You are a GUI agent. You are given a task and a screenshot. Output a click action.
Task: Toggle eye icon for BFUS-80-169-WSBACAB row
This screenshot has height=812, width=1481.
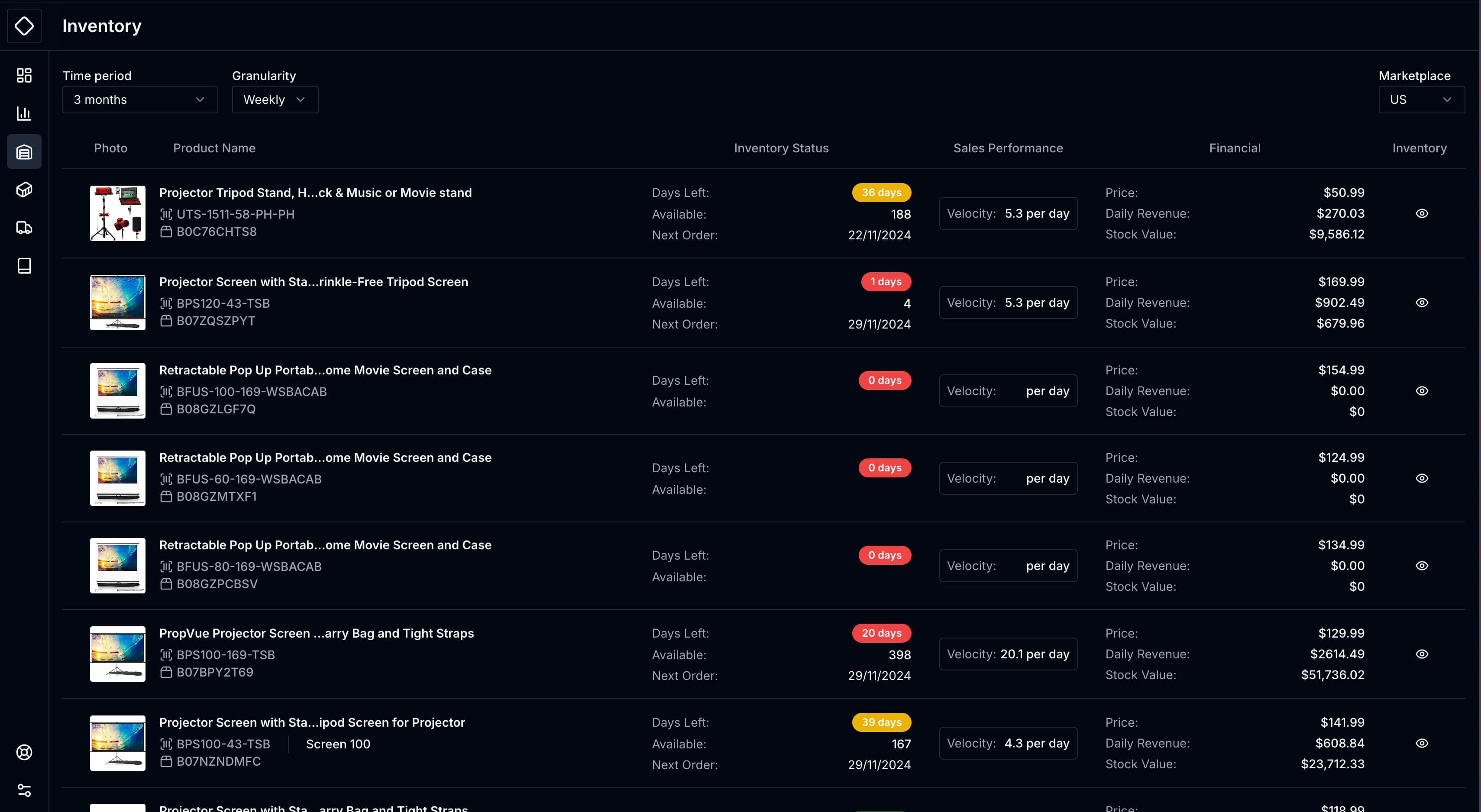(x=1422, y=565)
